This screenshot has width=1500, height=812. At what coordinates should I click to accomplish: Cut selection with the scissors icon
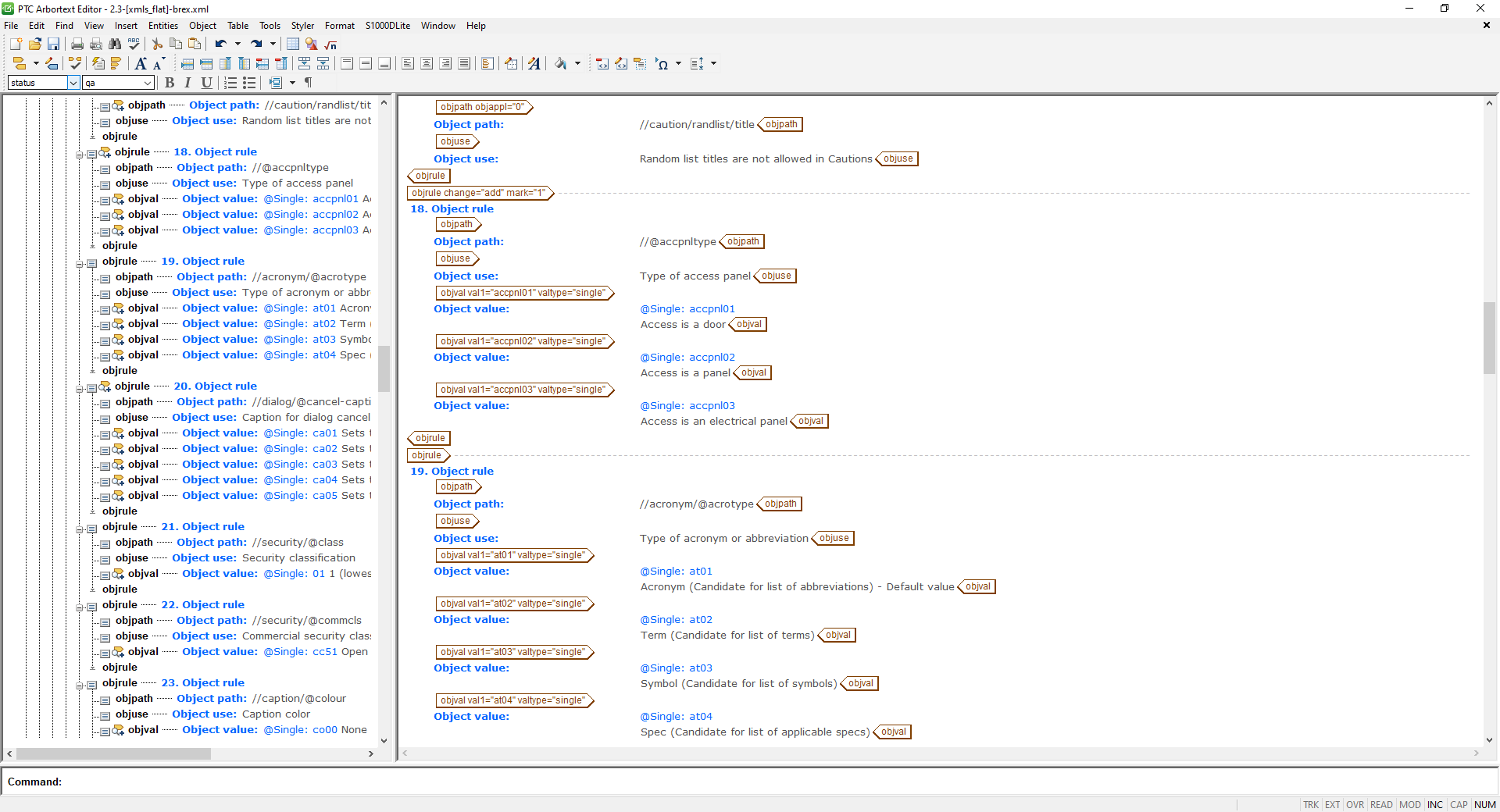coord(156,45)
